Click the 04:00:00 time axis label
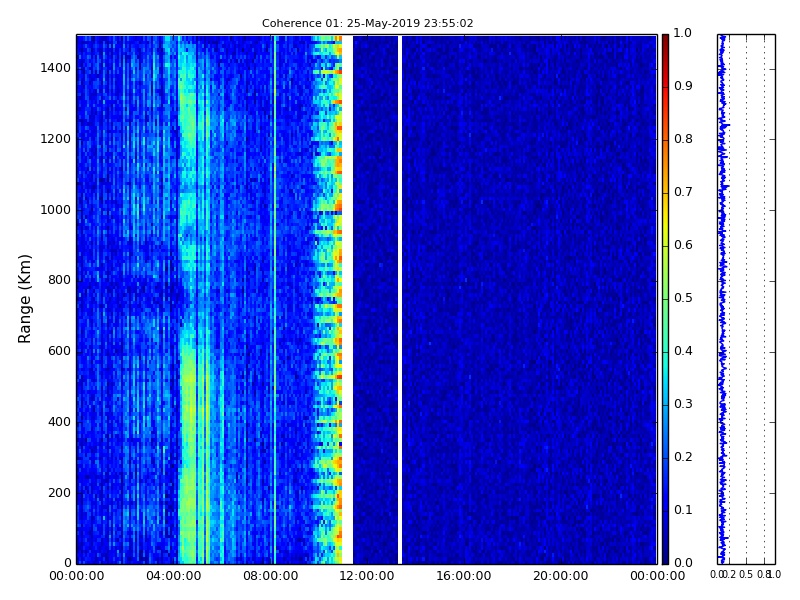The width and height of the screenshot is (800, 600). pos(173,576)
